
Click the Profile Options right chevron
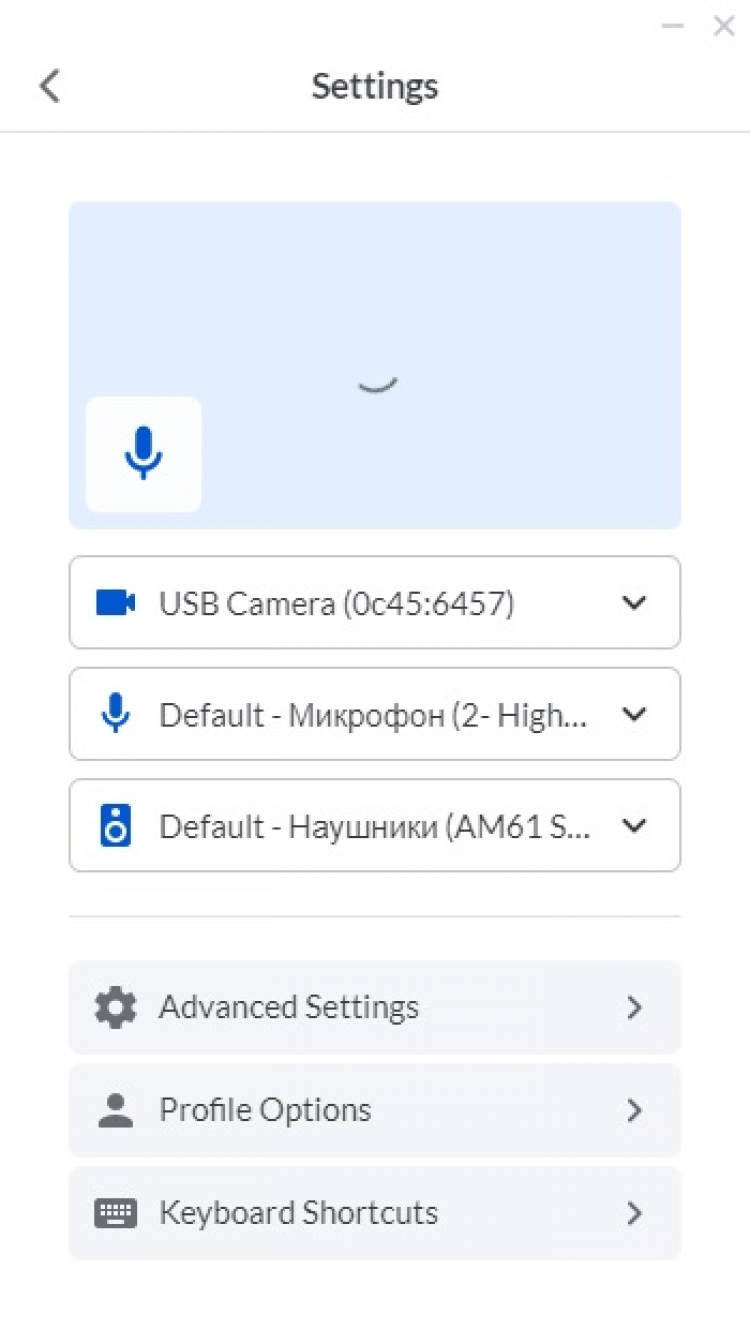[634, 1111]
